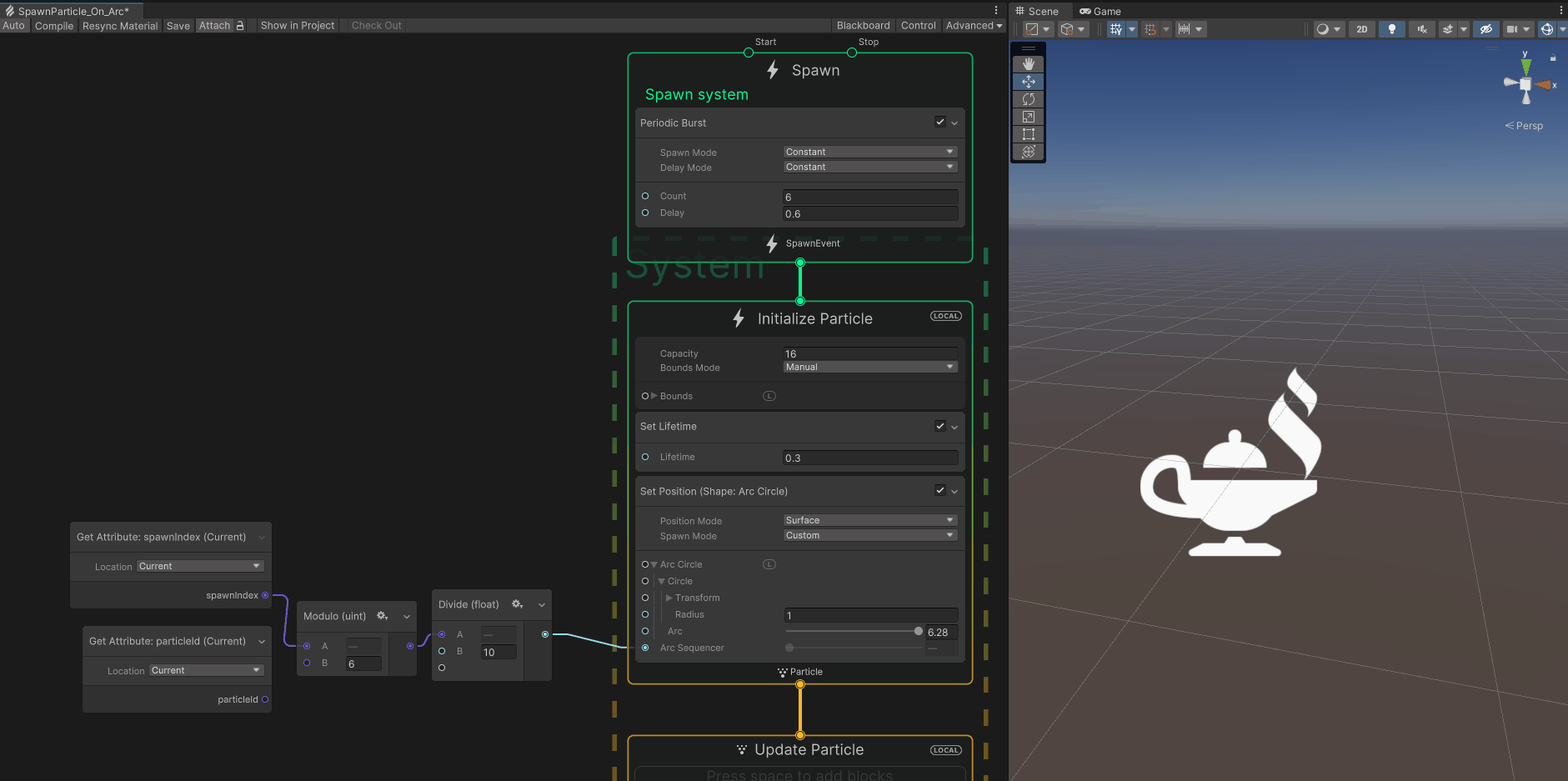
Task: Disable the Set Position (Shape: Arc Circle) block
Action: [940, 490]
